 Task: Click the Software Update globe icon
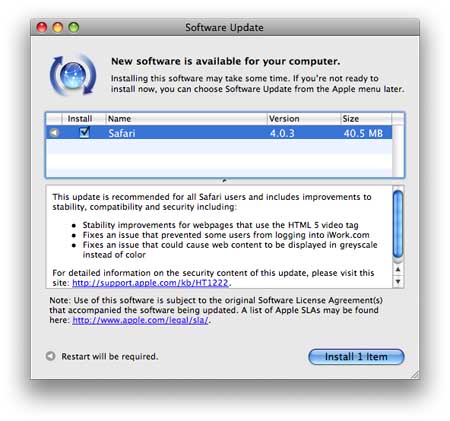point(73,75)
